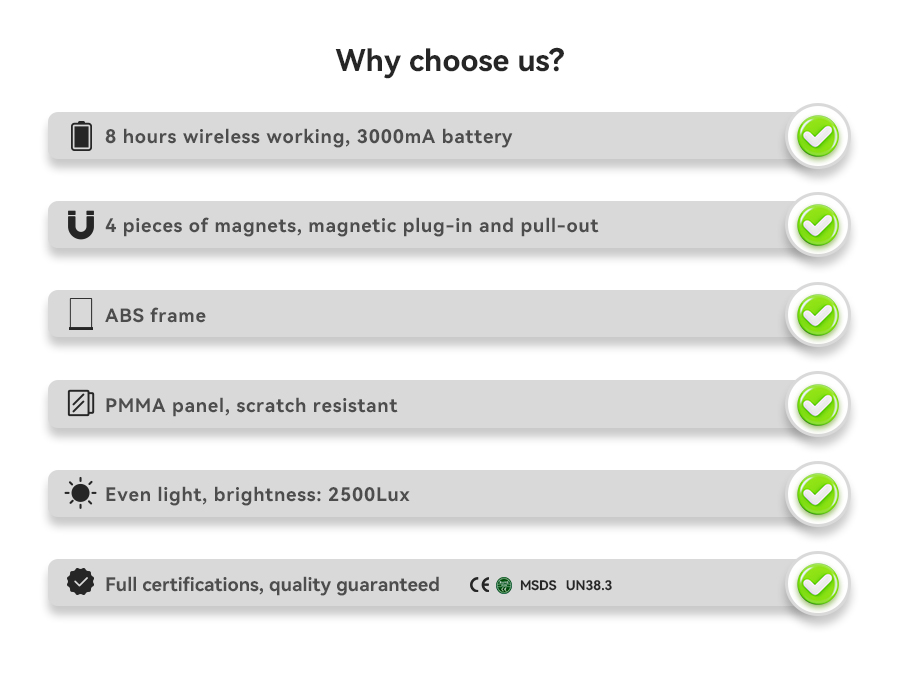Click the PMMA panel icon
This screenshot has height=673, width=900.
[x=81, y=404]
